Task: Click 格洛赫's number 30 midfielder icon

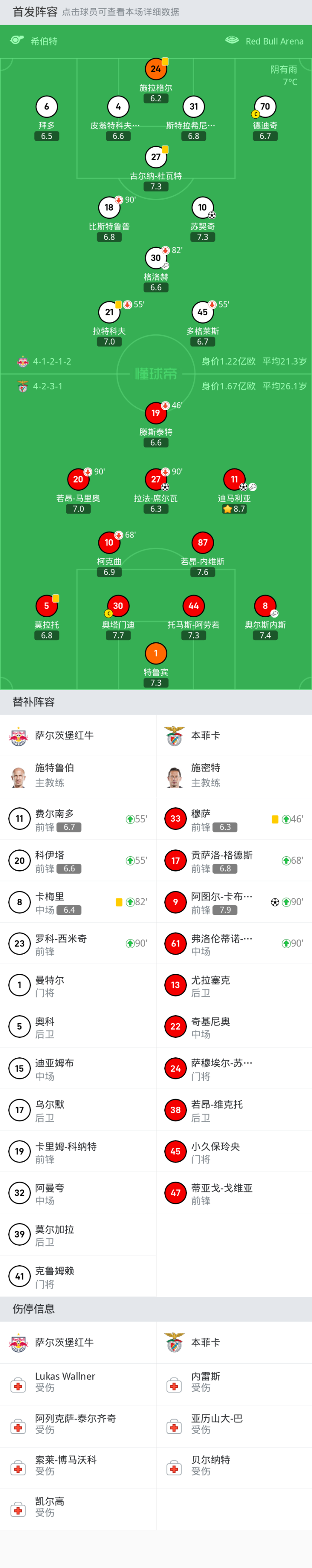Action: tap(156, 257)
